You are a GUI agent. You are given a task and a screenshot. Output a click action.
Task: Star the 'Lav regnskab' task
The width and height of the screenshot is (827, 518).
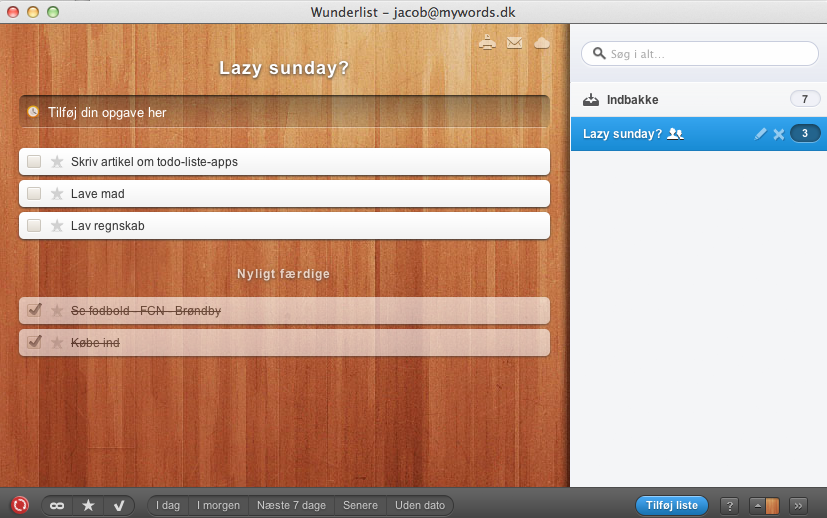pyautogui.click(x=57, y=226)
